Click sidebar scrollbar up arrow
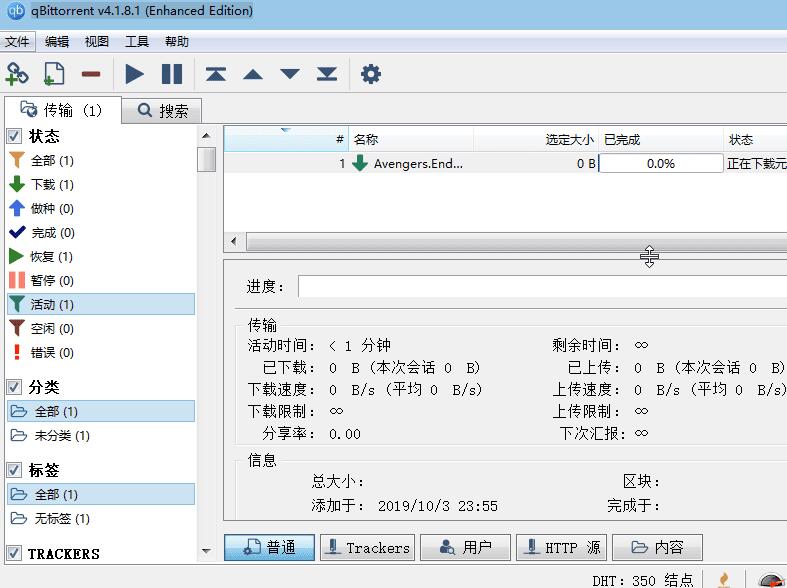787x588 pixels. click(x=206, y=135)
